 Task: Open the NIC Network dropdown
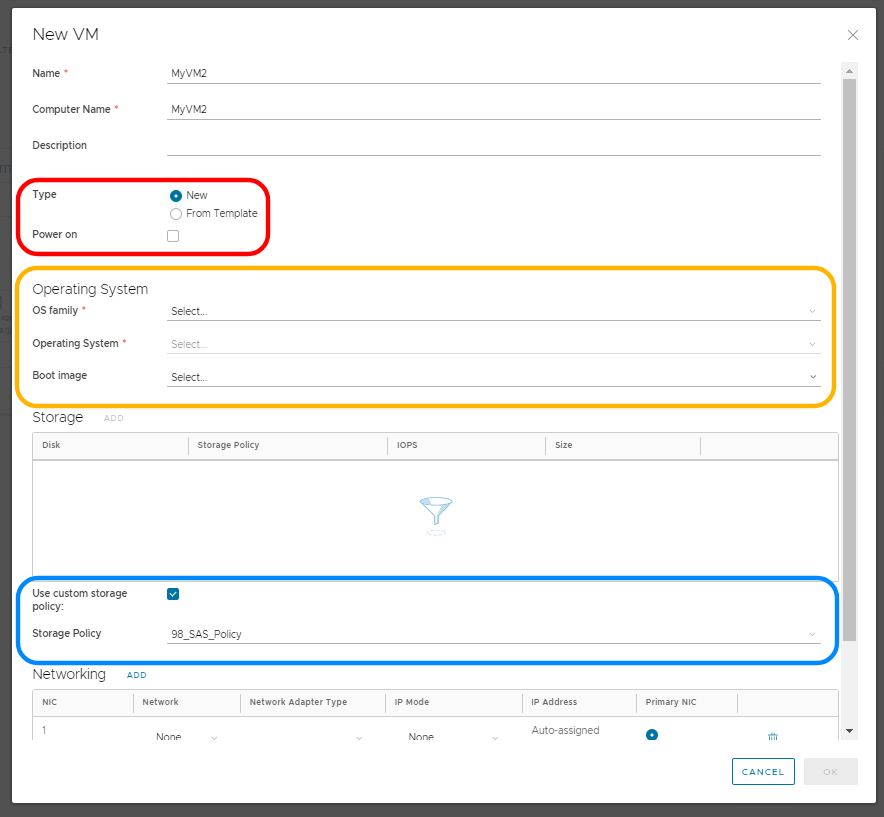click(x=187, y=737)
